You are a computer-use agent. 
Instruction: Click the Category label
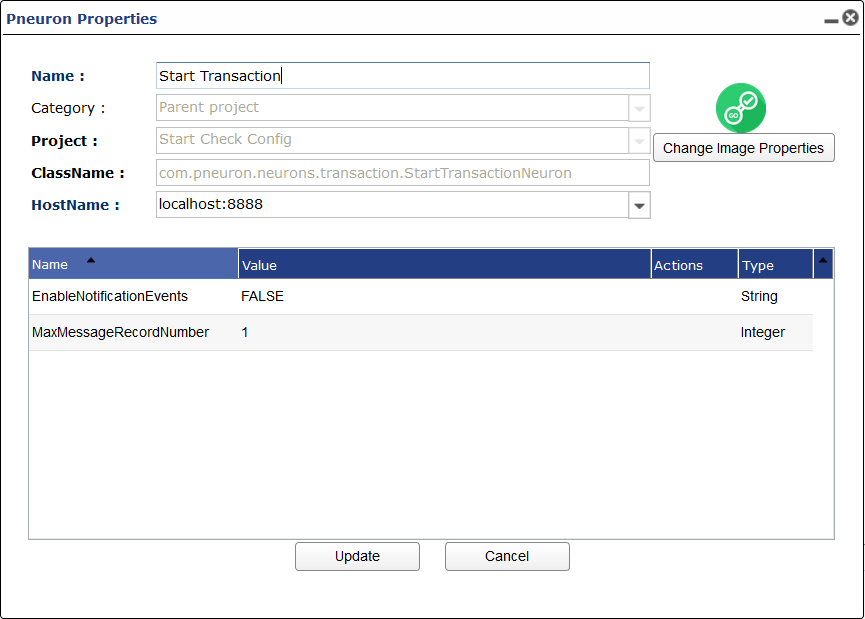pyautogui.click(x=68, y=108)
